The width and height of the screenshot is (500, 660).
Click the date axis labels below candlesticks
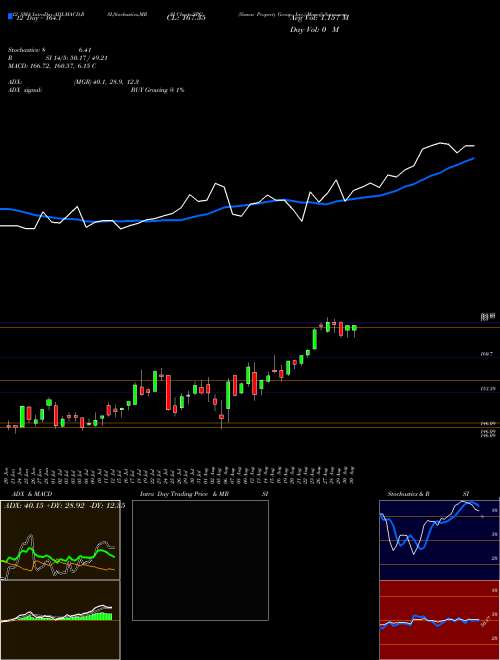click(181, 475)
